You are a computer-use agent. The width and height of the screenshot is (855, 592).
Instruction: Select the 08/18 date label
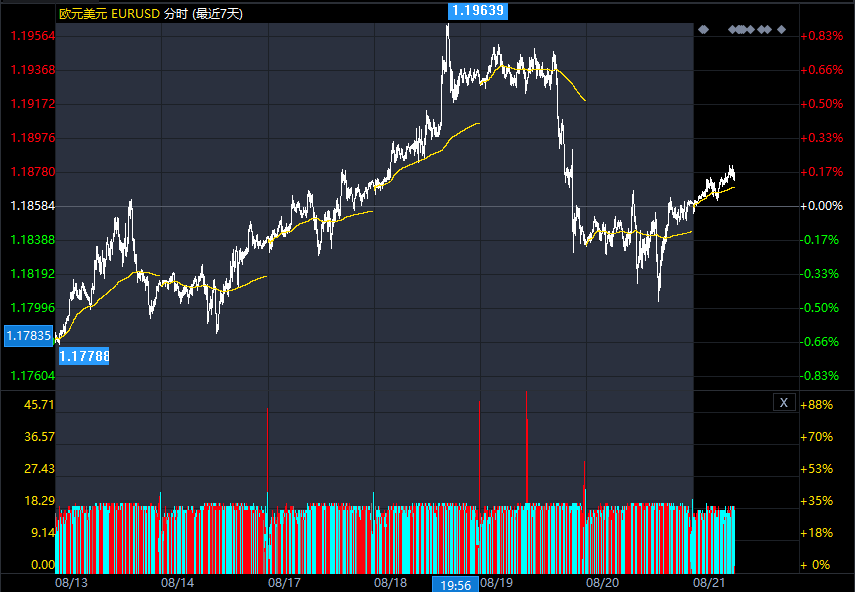click(390, 583)
